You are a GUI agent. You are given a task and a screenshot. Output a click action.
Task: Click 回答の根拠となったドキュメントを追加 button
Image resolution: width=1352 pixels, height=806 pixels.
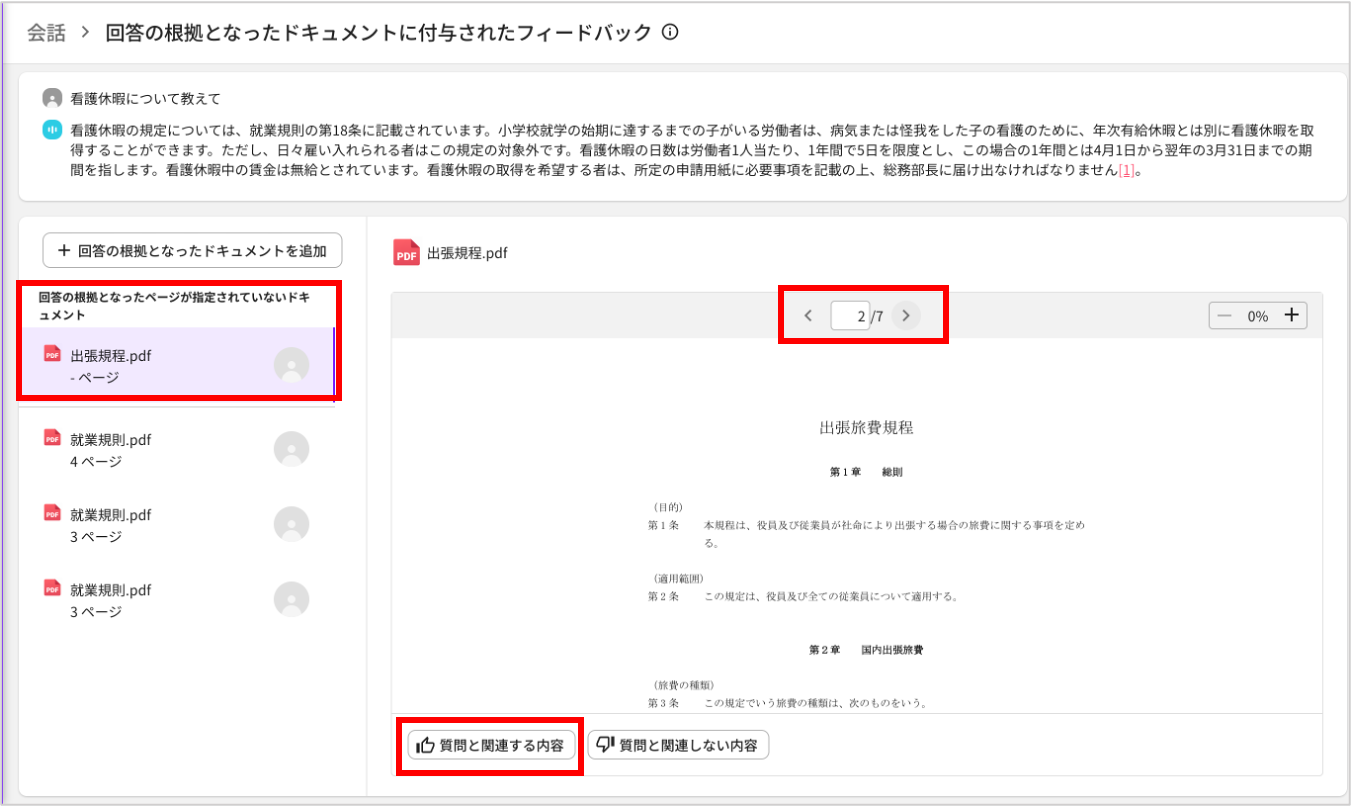[192, 251]
